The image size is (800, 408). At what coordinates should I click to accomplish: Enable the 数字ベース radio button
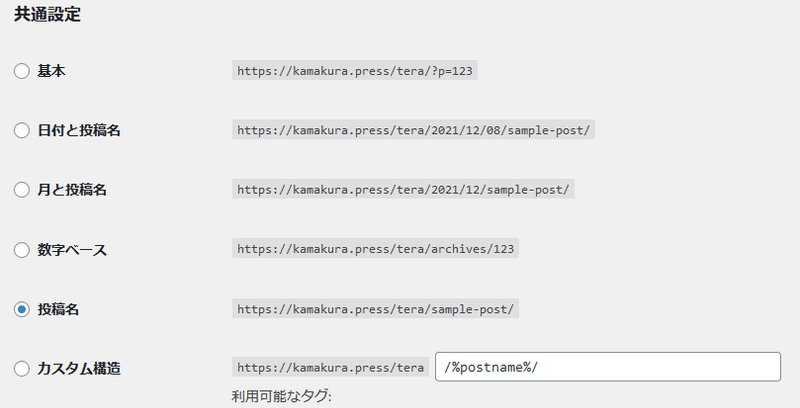coord(21,250)
